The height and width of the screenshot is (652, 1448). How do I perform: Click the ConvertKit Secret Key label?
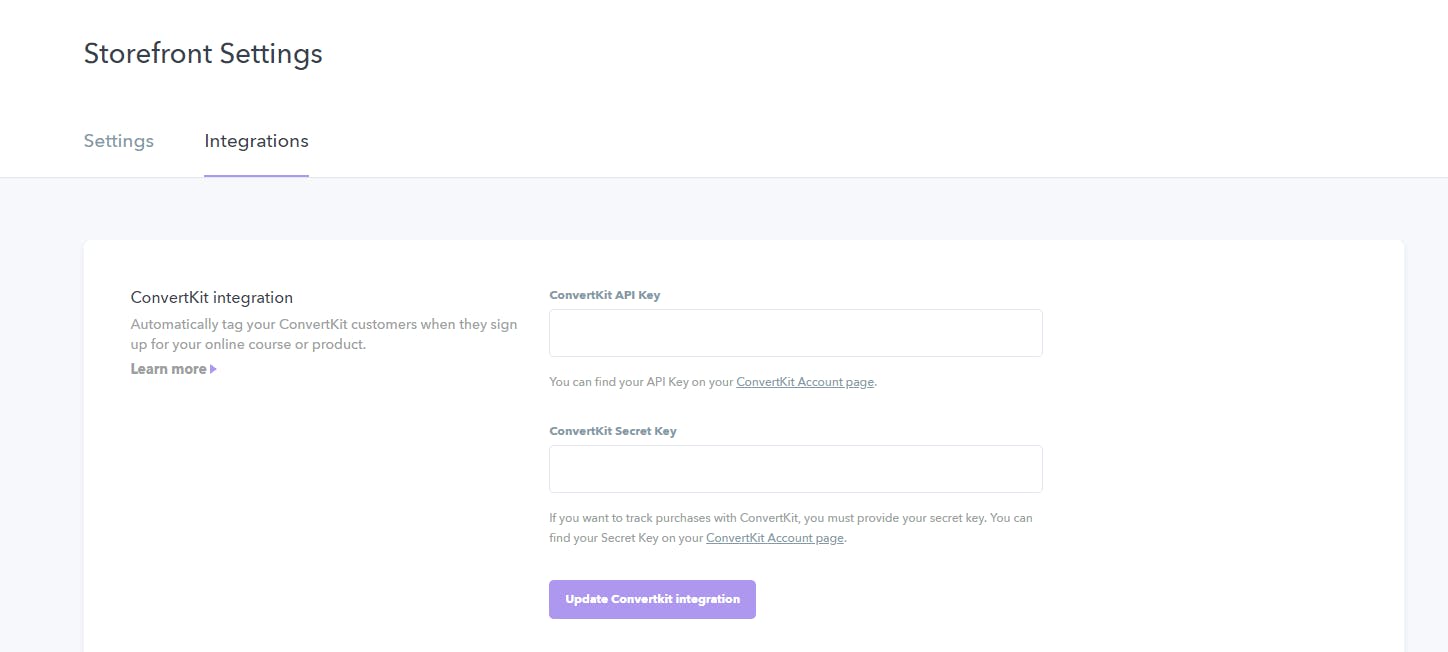613,431
